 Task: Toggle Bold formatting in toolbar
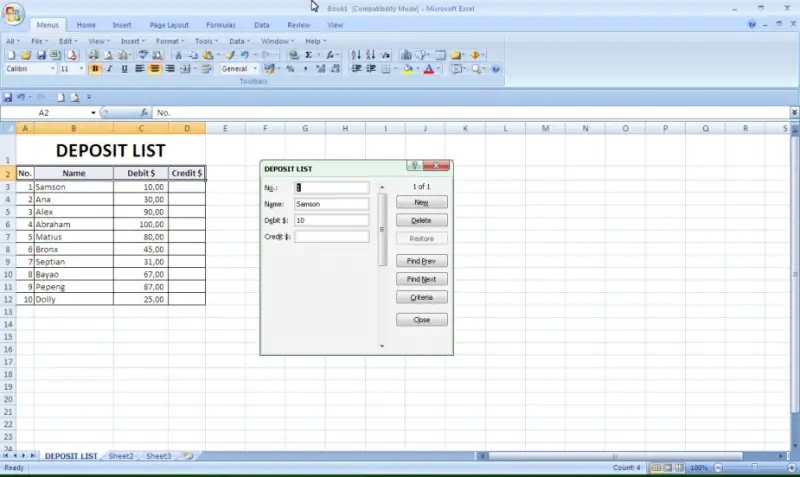pyautogui.click(x=96, y=69)
